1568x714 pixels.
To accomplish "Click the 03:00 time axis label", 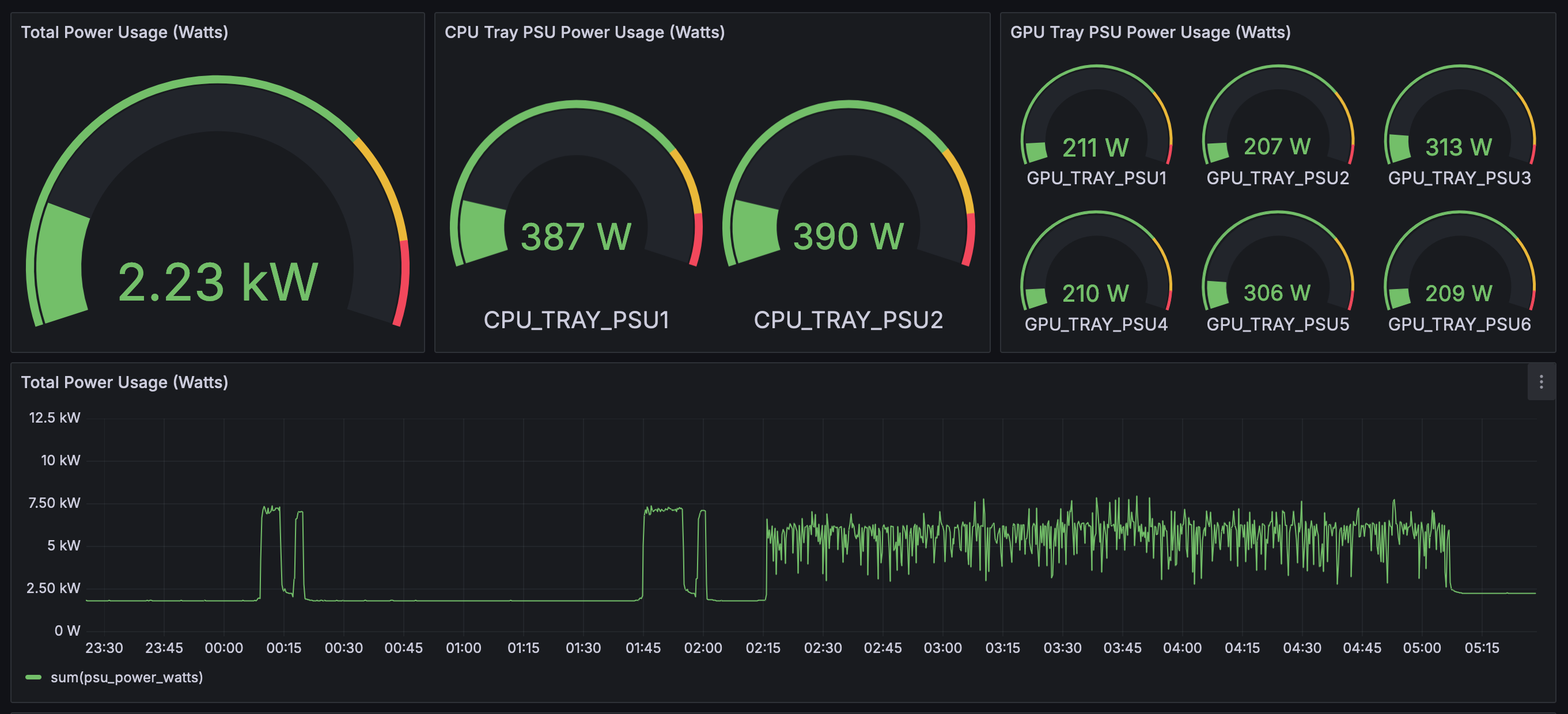I will pos(943,648).
